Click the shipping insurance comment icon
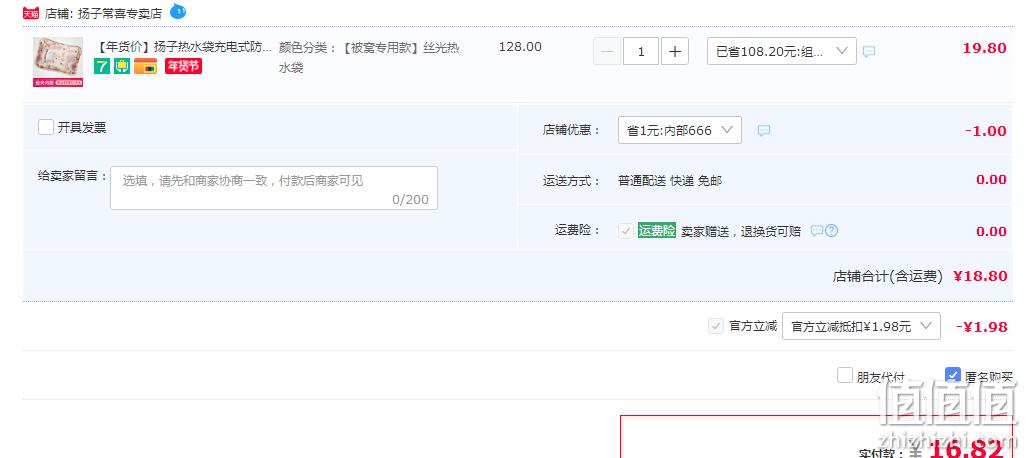This screenshot has width=1027, height=458. click(x=816, y=231)
